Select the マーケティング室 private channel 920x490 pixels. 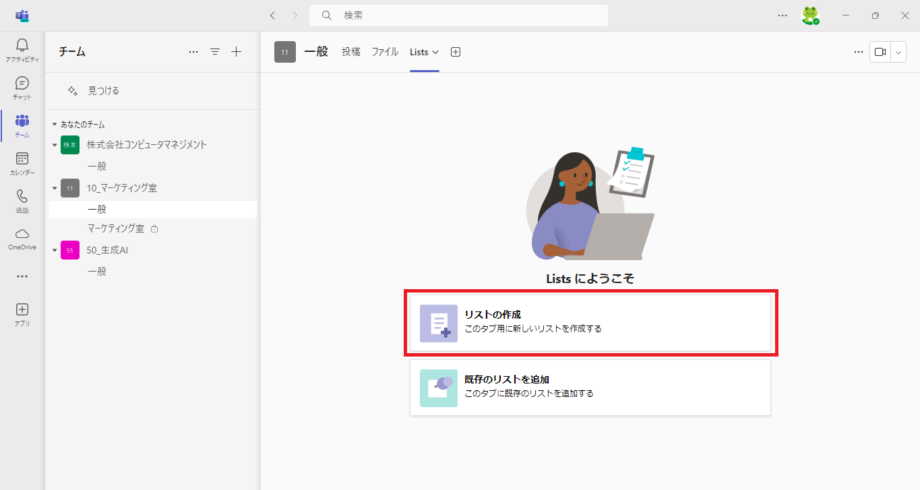coord(116,229)
